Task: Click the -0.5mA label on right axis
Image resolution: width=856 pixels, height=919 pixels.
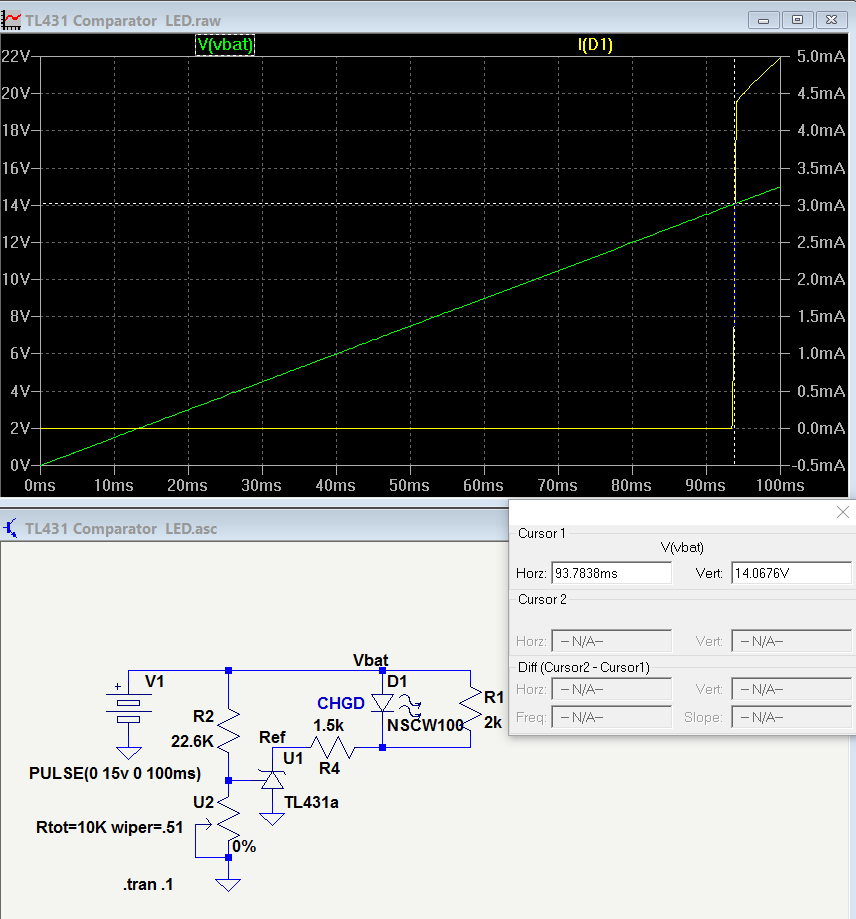Action: (x=818, y=465)
